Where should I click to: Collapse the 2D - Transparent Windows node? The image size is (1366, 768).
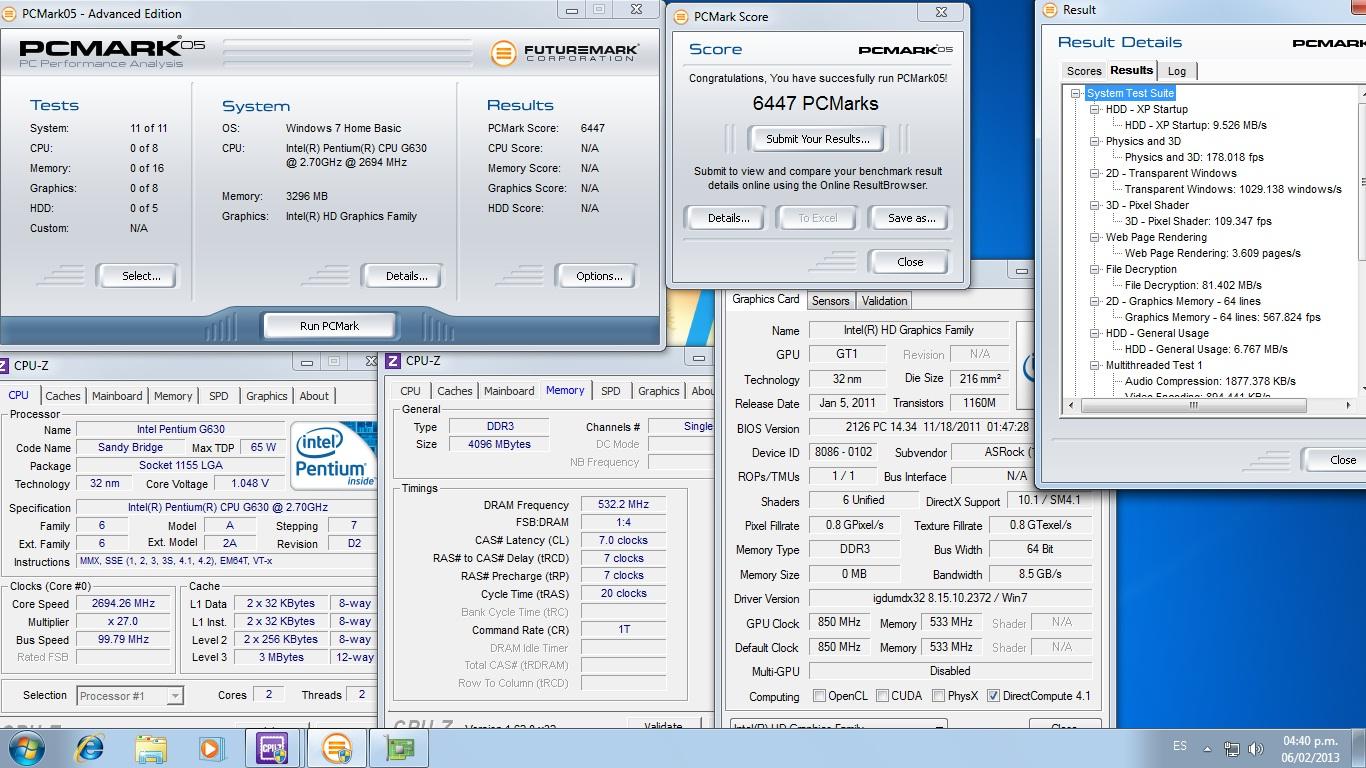point(1095,174)
